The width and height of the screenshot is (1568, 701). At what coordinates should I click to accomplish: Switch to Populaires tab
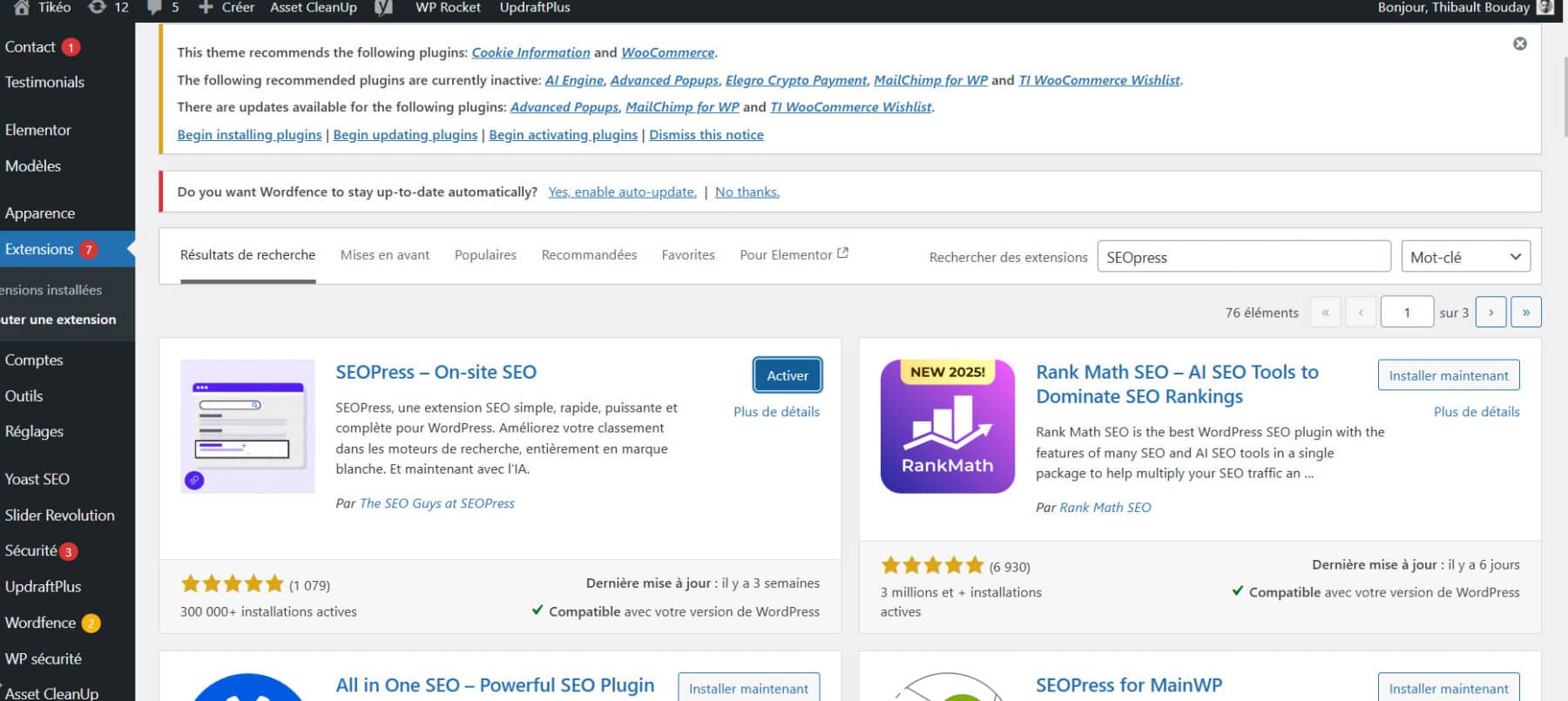click(x=485, y=255)
